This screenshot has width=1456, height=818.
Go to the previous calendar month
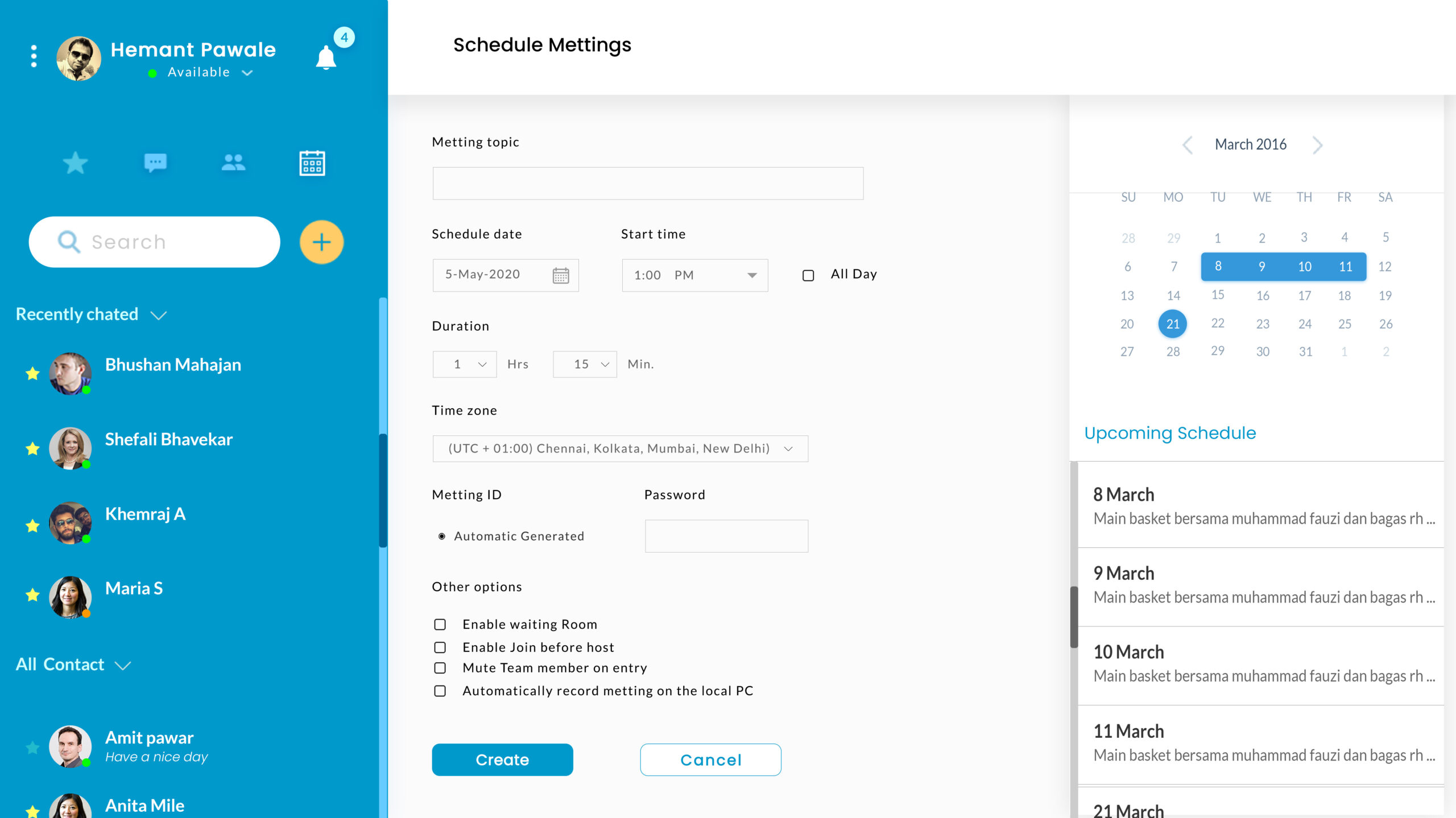point(1188,145)
